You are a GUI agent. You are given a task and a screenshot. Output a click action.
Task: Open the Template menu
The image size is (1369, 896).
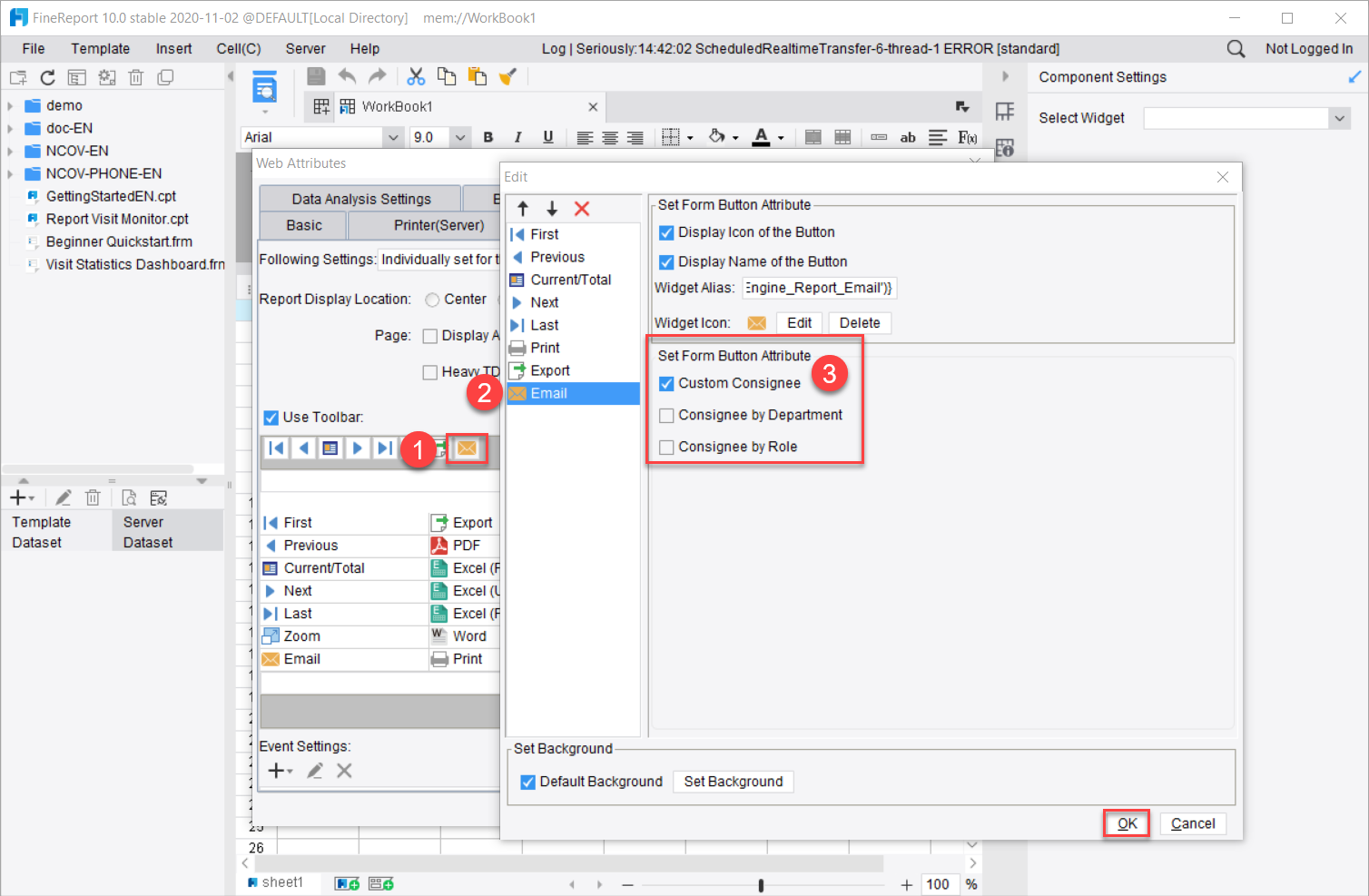pos(101,49)
